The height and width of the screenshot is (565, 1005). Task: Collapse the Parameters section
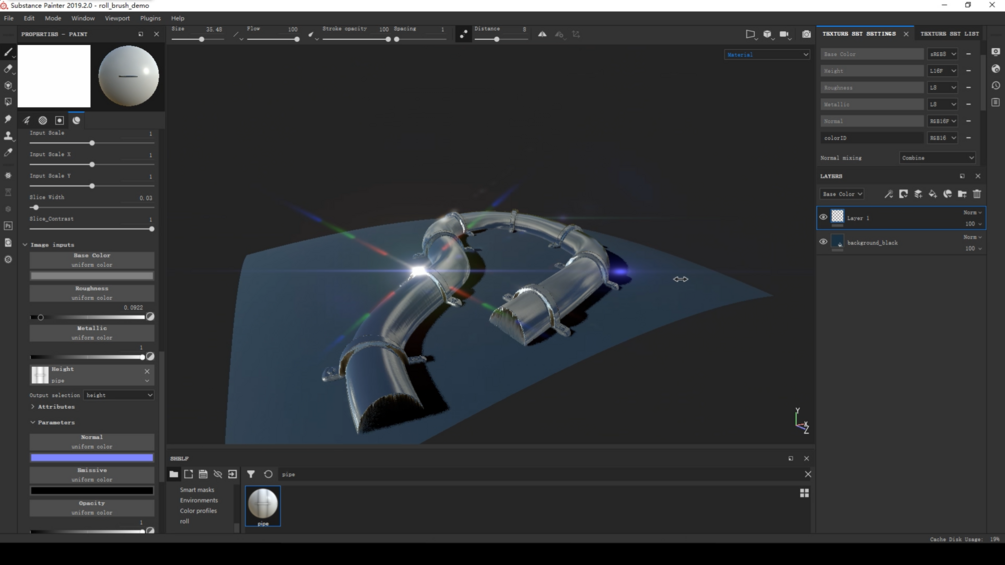[x=33, y=423]
